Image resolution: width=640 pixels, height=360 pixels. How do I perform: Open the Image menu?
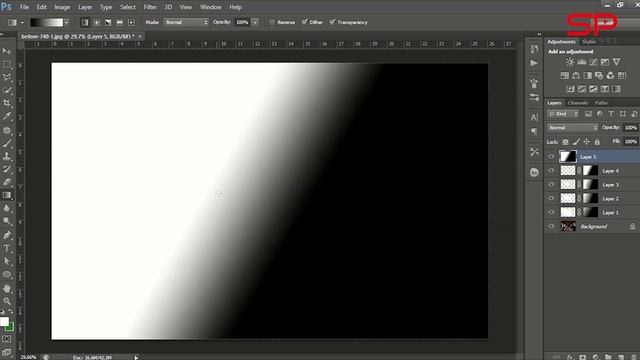pyautogui.click(x=62, y=7)
